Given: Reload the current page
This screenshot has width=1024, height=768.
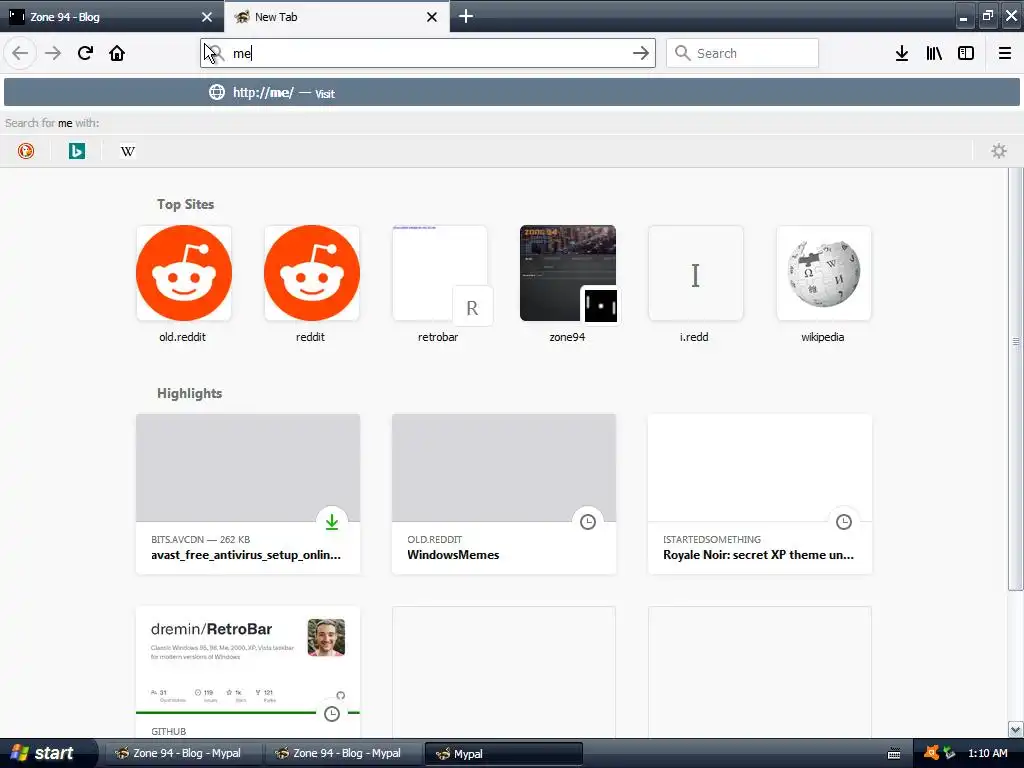Looking at the screenshot, I should 85,53.
